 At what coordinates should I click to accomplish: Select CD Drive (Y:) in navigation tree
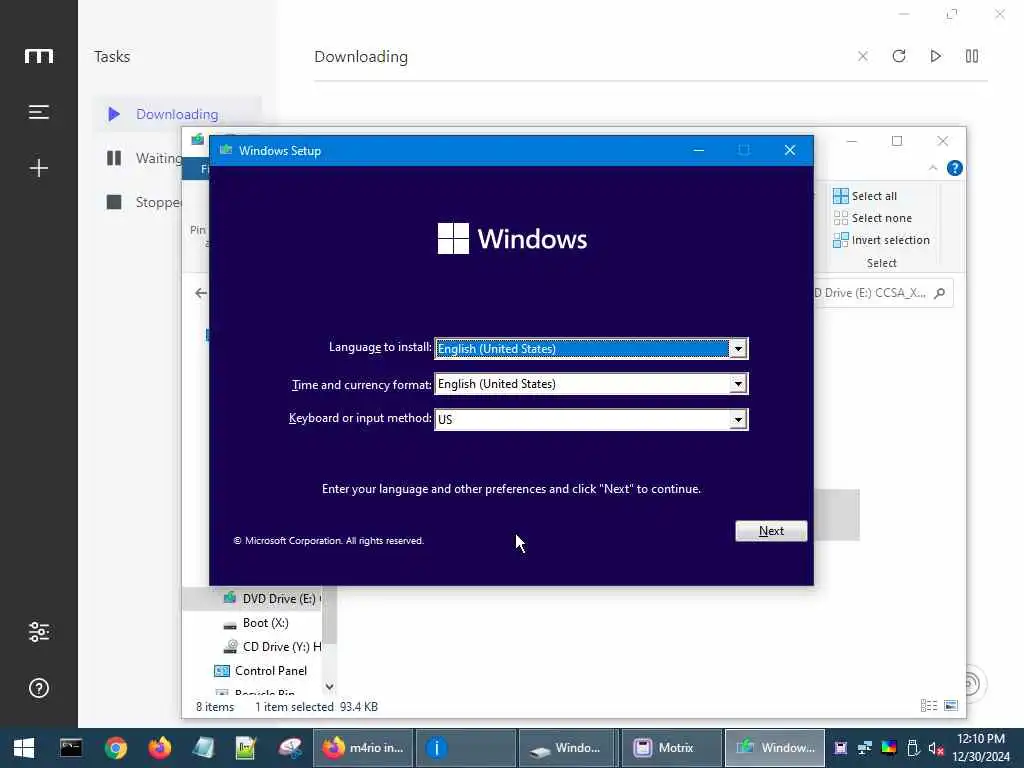(272, 647)
